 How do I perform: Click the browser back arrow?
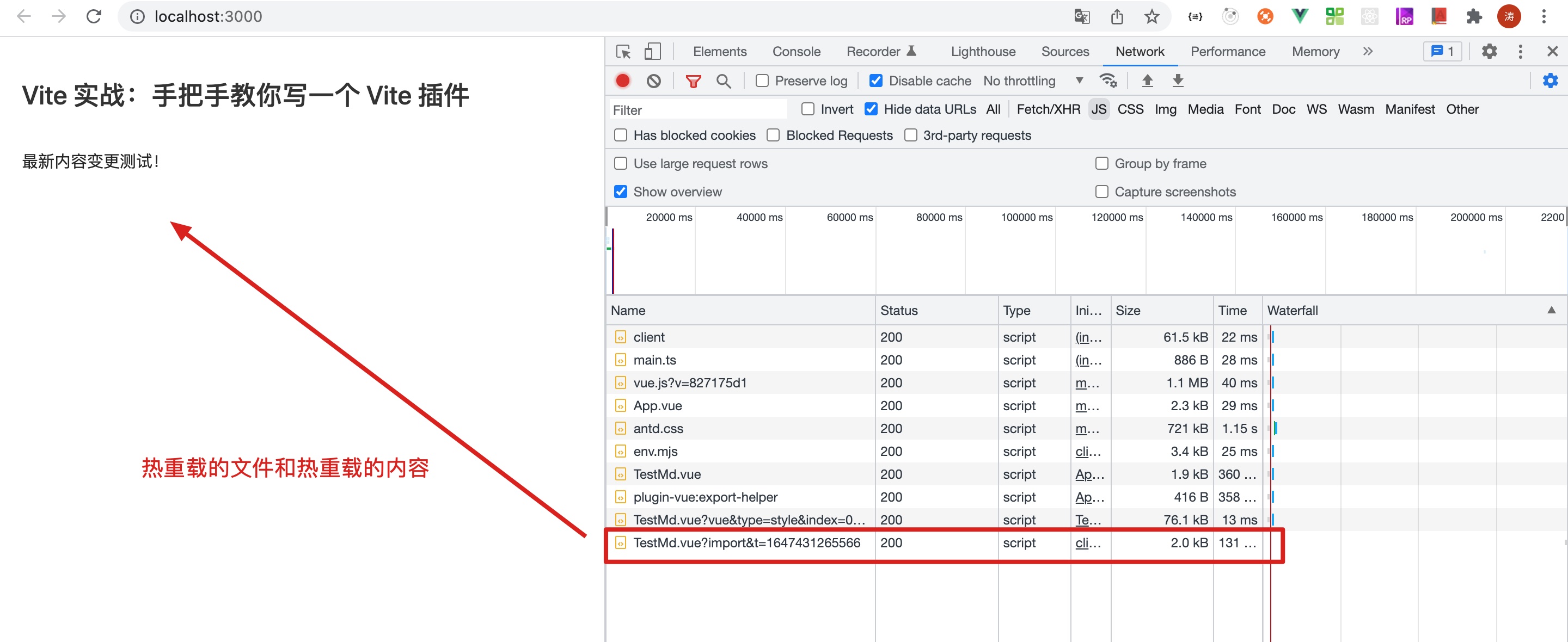pyautogui.click(x=24, y=16)
